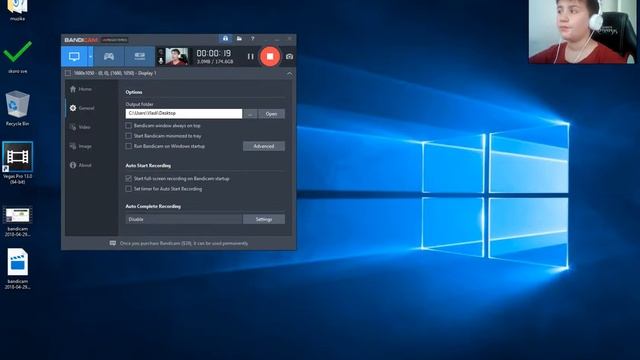The height and width of the screenshot is (360, 640).
Task: Enable Run Bandicam on Windows startup
Action: coord(129,146)
